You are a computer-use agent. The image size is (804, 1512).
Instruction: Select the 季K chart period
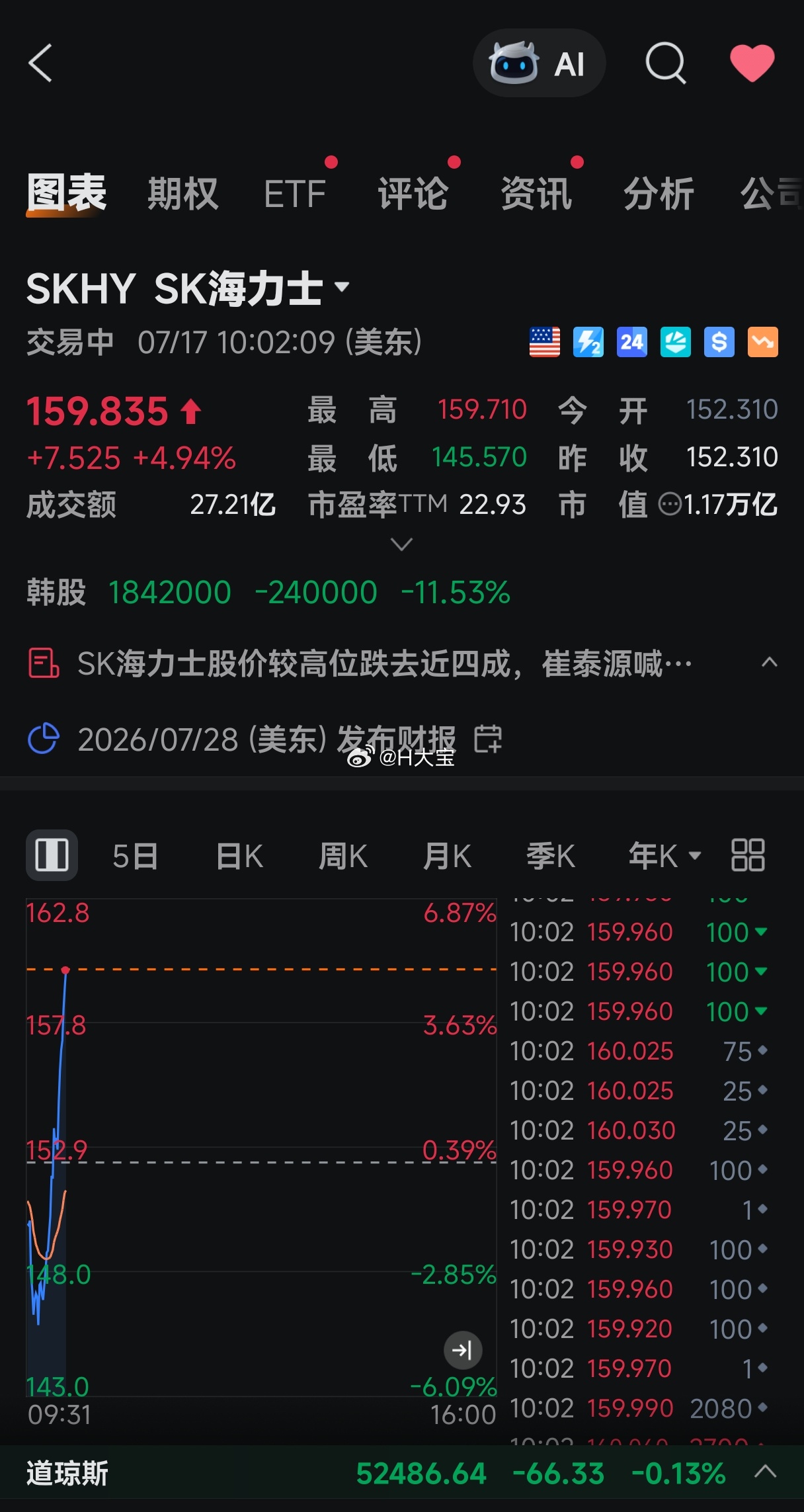550,856
